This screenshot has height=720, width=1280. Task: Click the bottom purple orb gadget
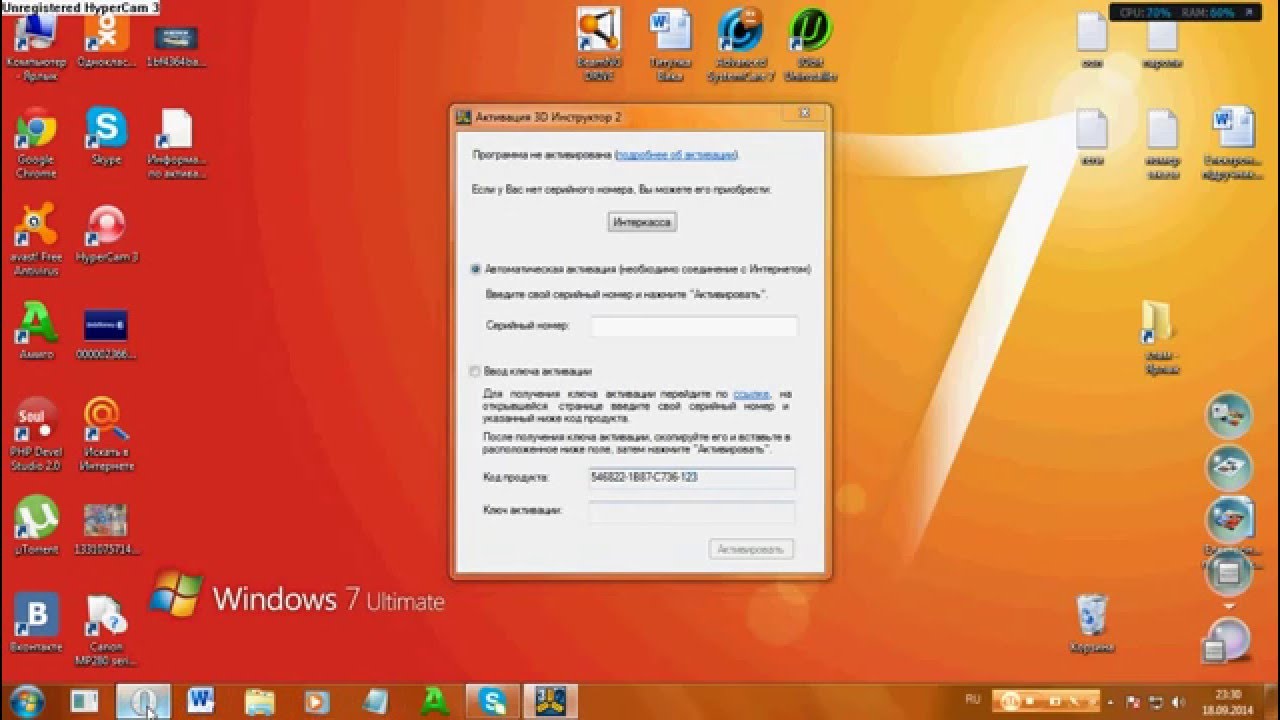[1229, 640]
